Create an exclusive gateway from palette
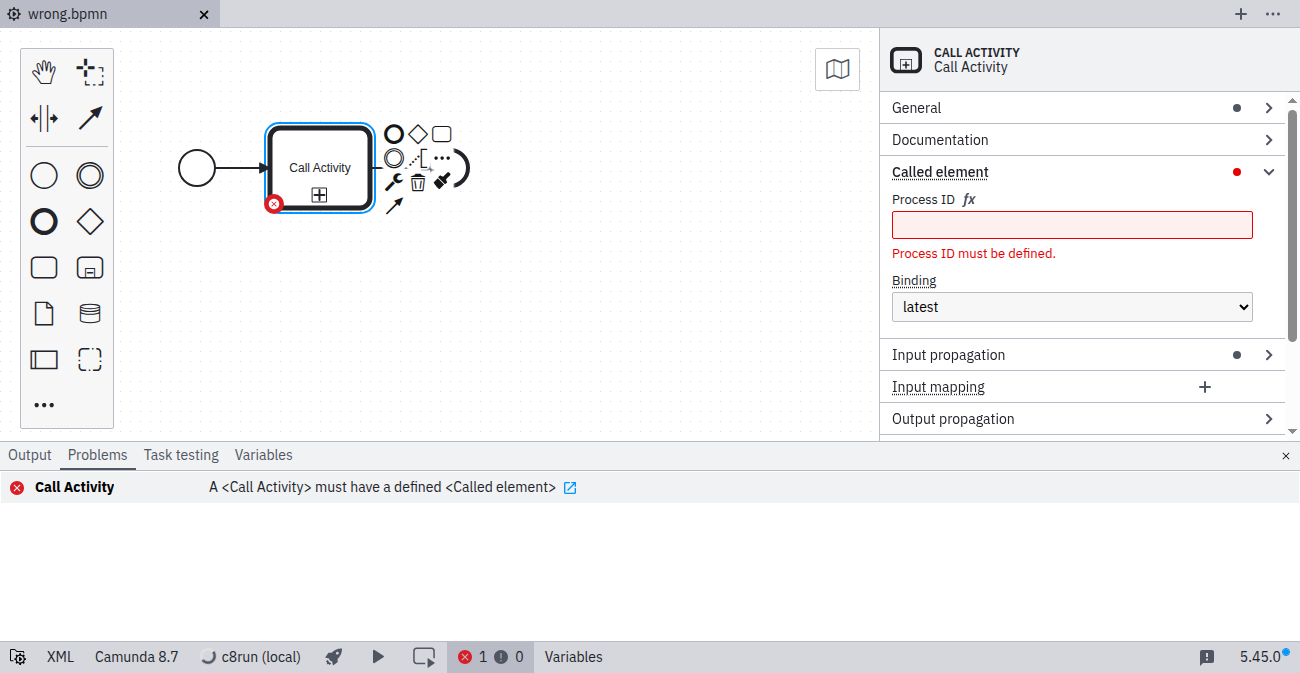 point(90,222)
